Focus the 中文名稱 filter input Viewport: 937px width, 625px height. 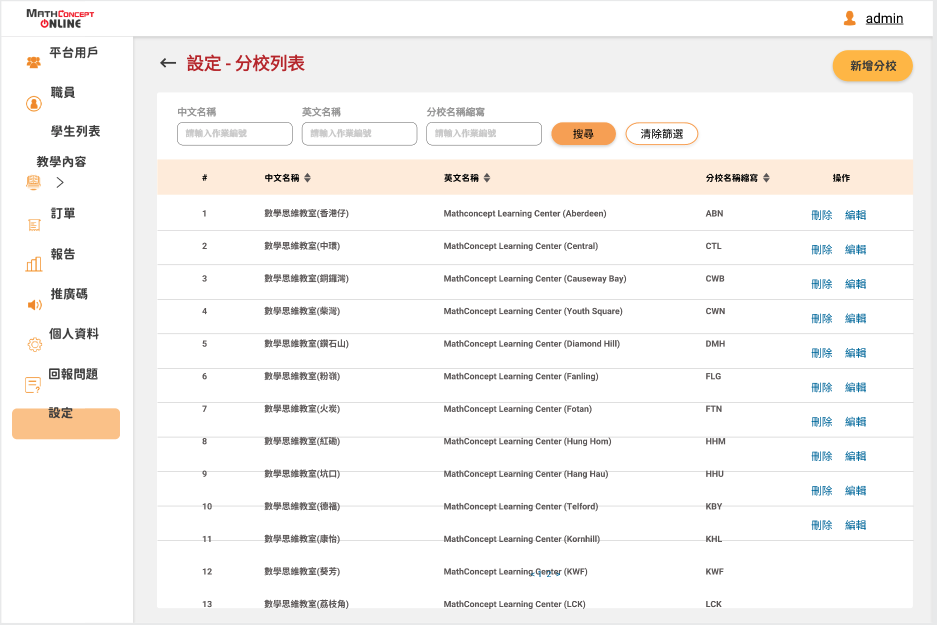(235, 134)
